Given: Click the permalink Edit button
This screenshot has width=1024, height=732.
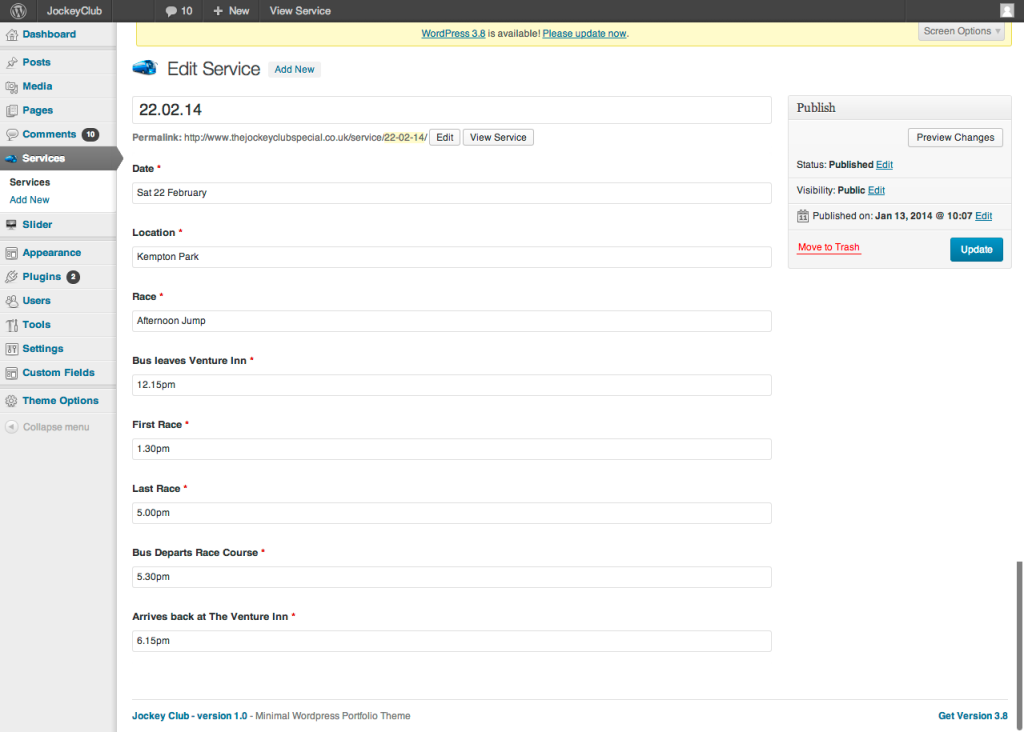Looking at the screenshot, I should 445,138.
